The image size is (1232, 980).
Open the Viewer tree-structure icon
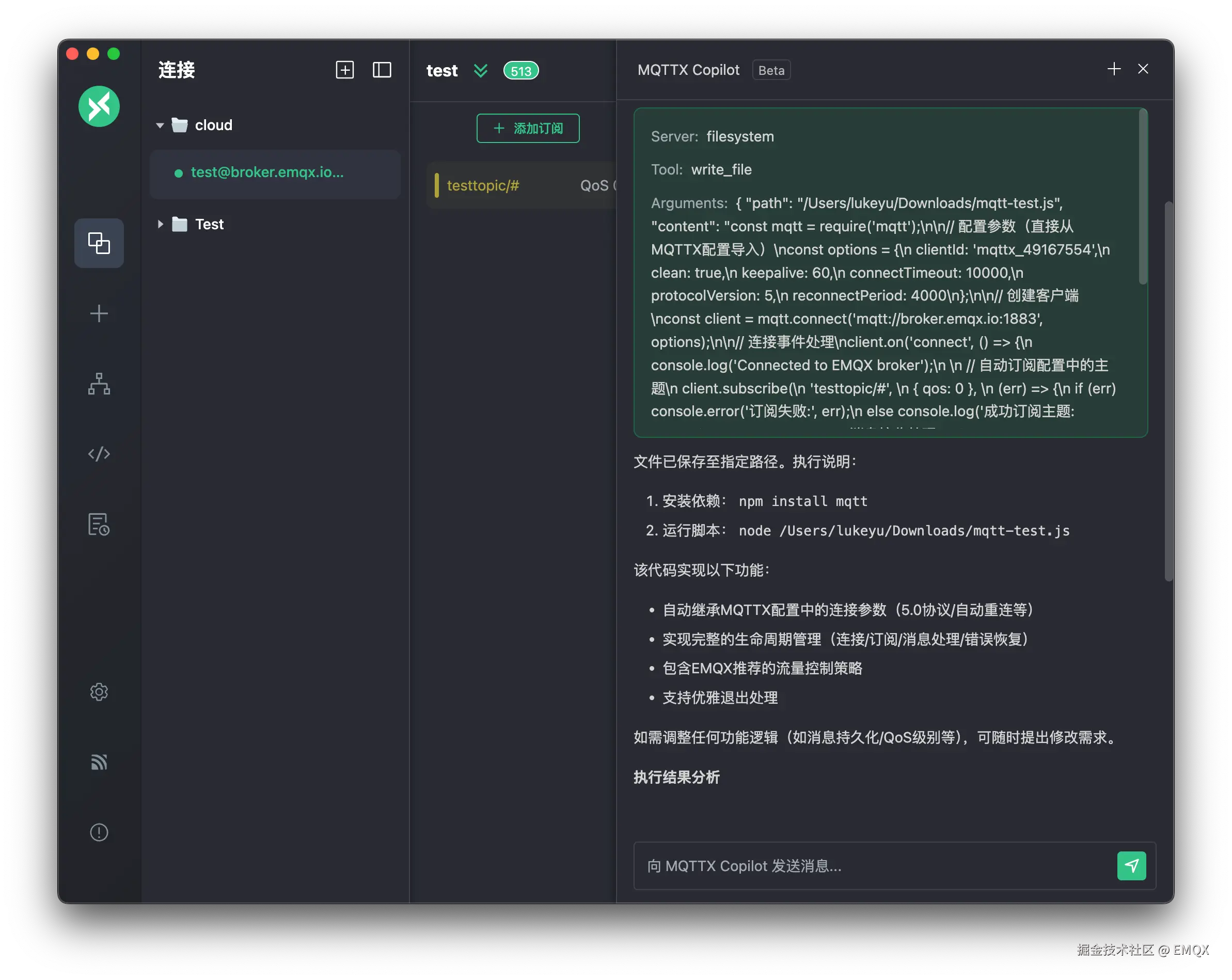click(x=99, y=384)
